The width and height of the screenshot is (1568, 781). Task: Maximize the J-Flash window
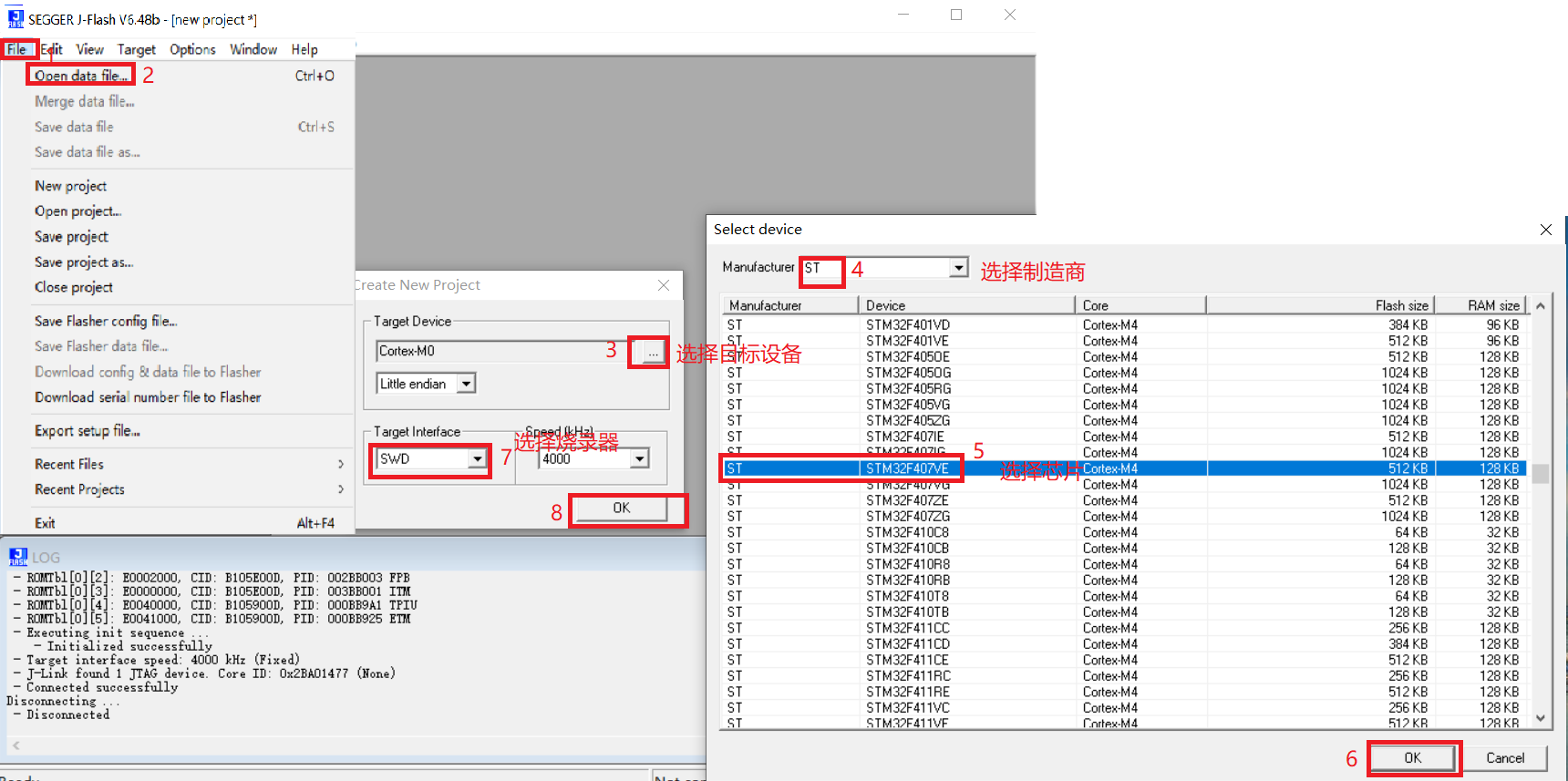[x=956, y=15]
